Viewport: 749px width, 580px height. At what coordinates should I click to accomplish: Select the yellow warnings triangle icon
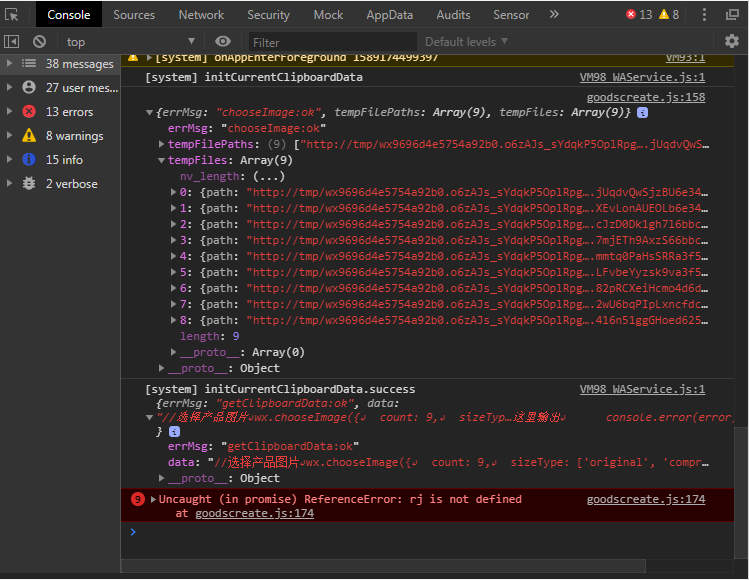coord(29,136)
